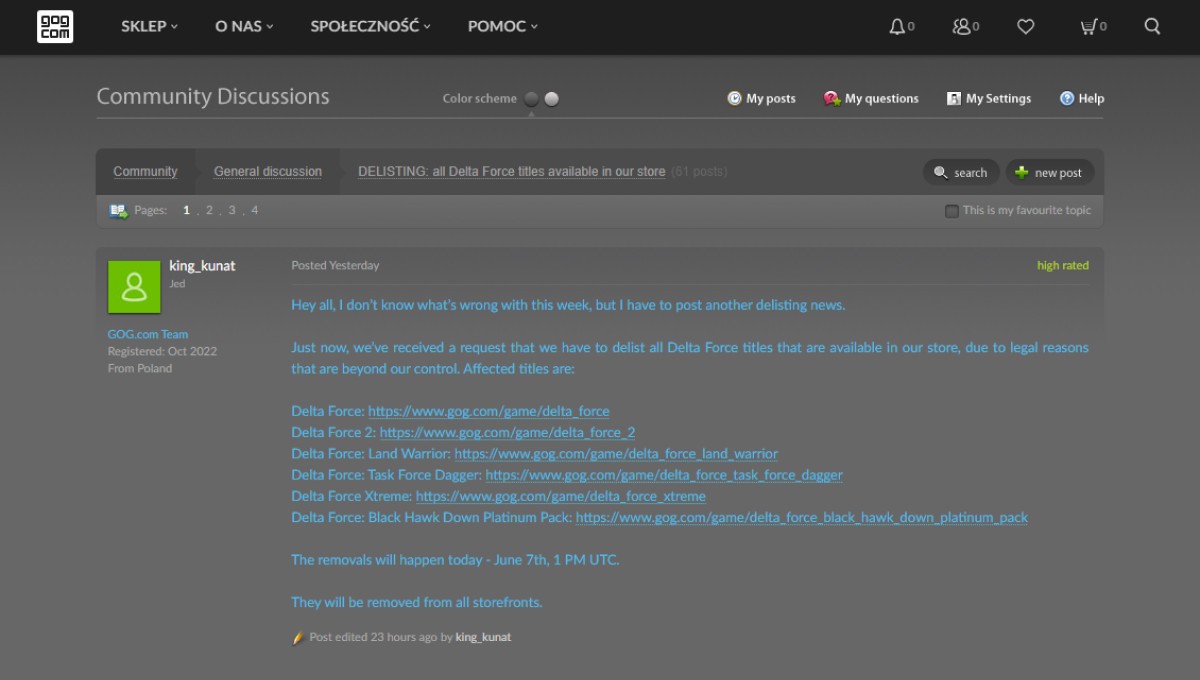Click the Help question mark icon

[1067, 98]
